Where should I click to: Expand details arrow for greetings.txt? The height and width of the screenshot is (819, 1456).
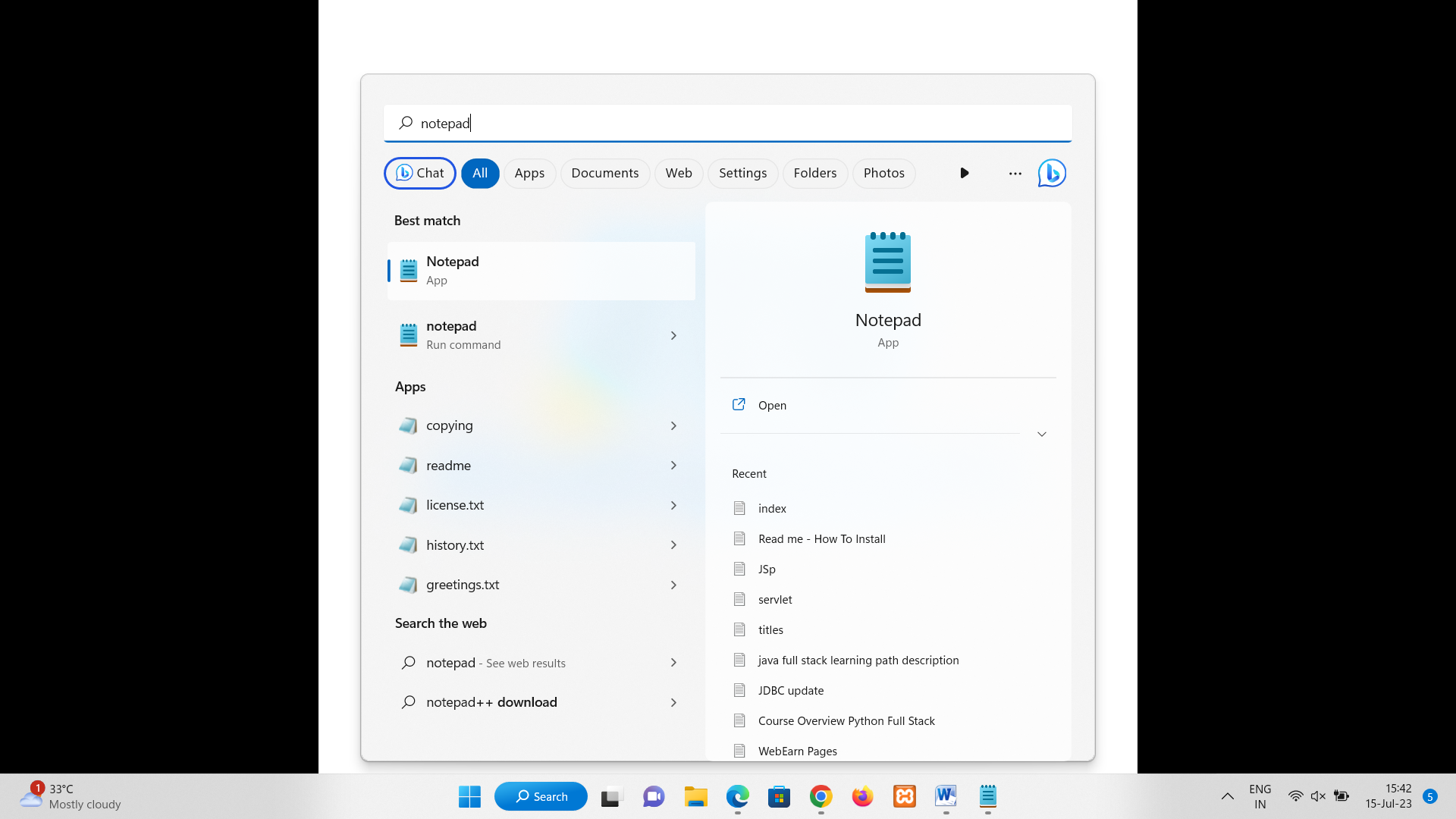(x=673, y=585)
